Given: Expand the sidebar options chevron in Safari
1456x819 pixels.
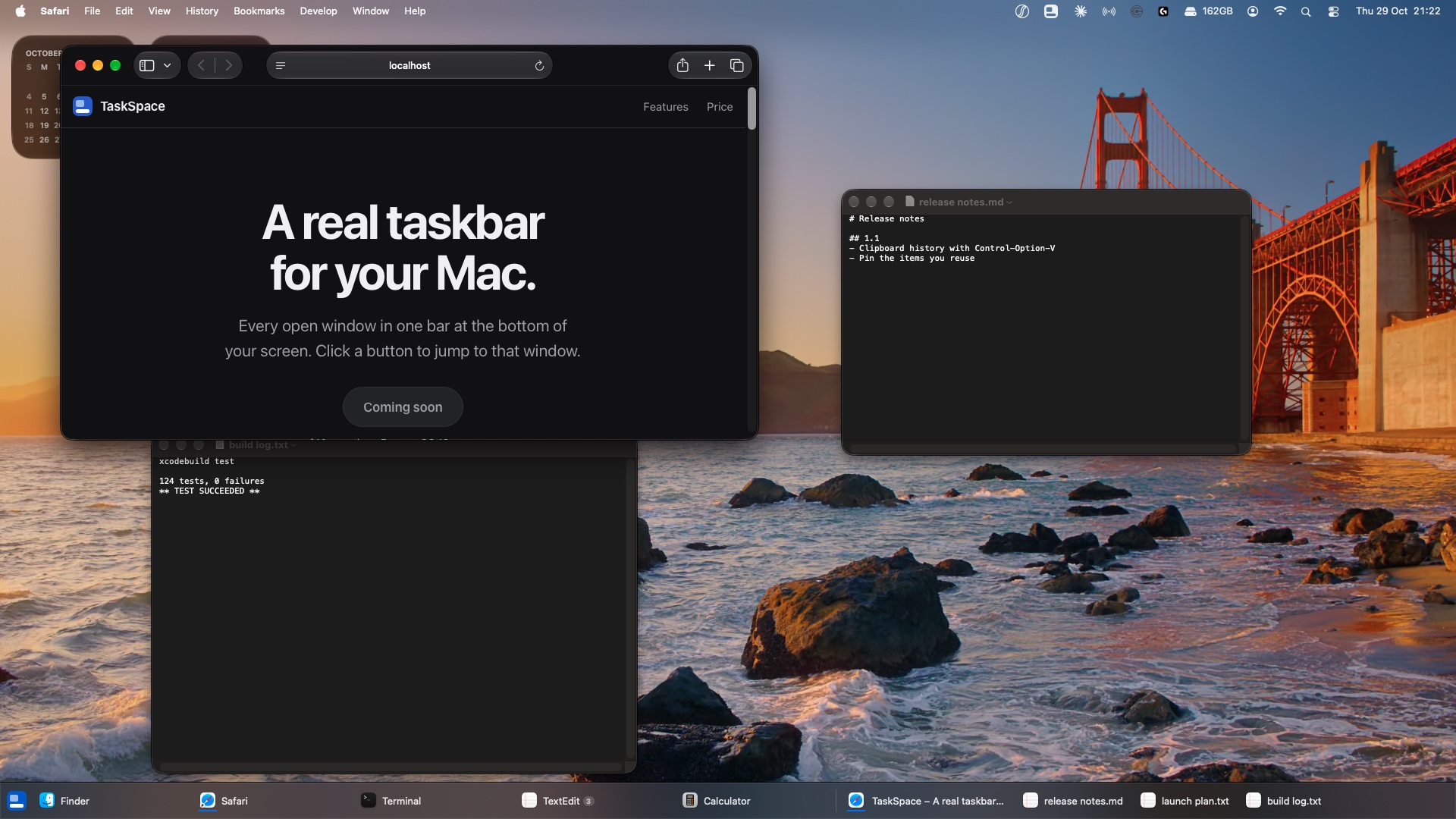Looking at the screenshot, I should (168, 65).
